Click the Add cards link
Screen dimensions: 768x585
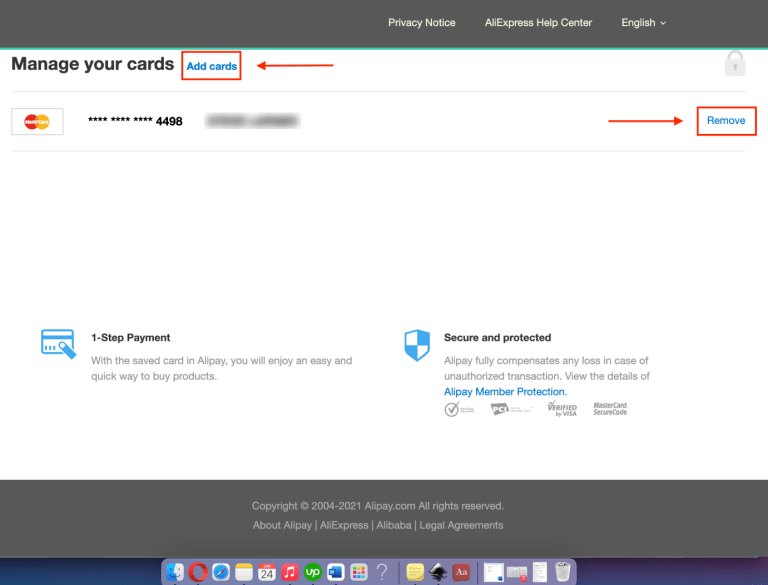point(212,66)
